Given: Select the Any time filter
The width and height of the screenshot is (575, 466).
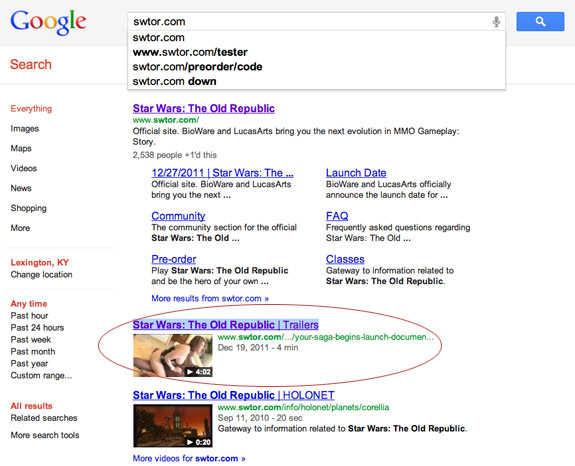Looking at the screenshot, I should click(29, 304).
